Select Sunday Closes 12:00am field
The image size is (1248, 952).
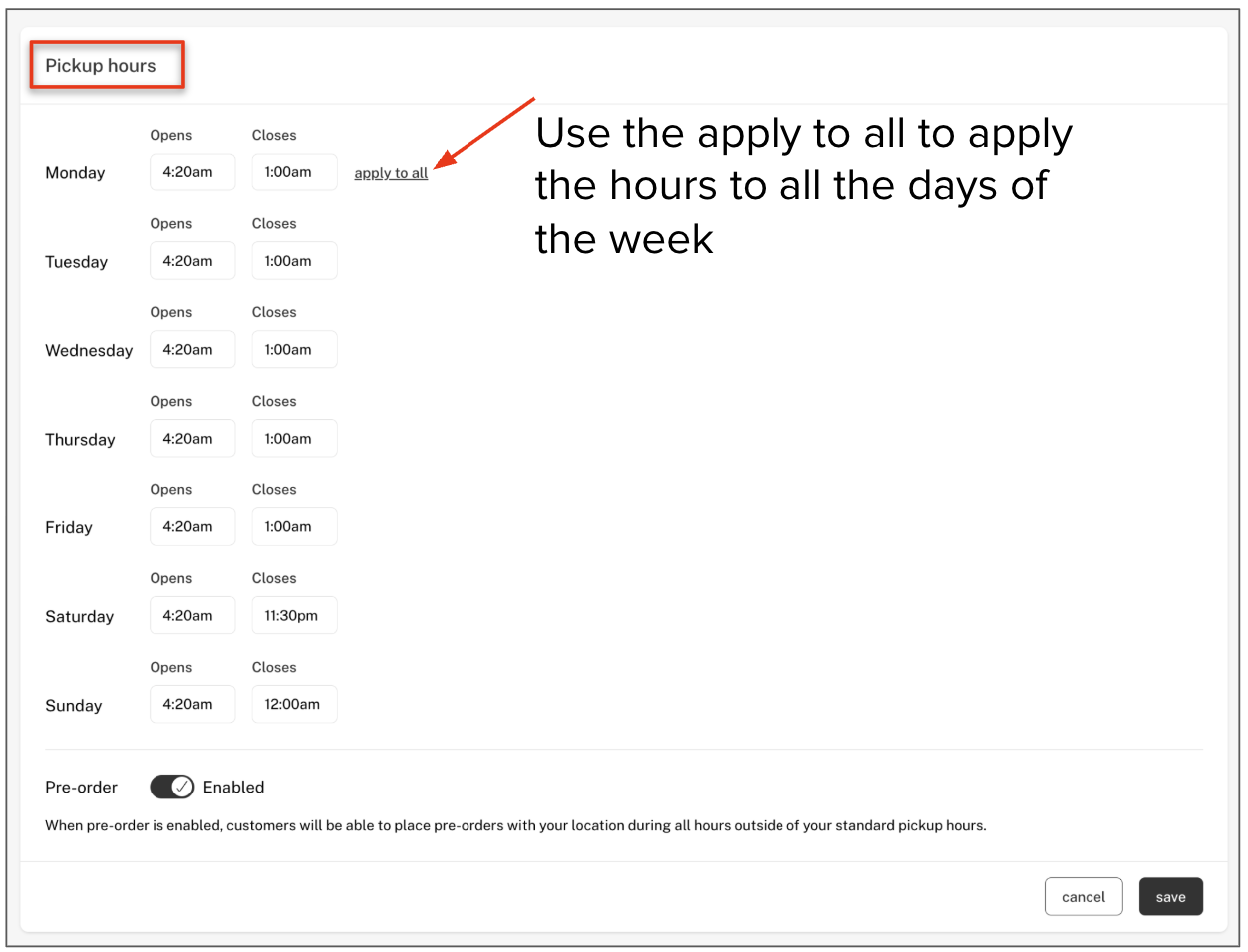point(294,704)
